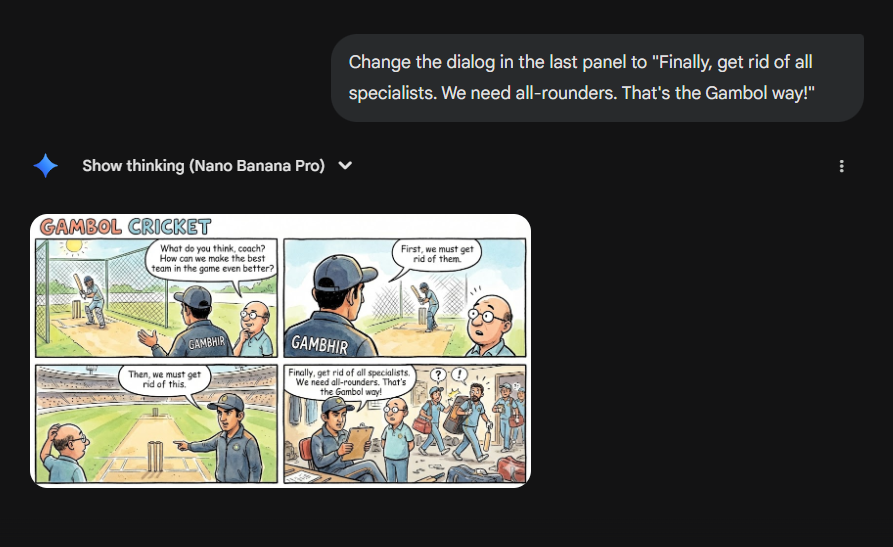Expand the Show thinking chevron arrow
Screen dimensions: 893x547
[x=345, y=166]
